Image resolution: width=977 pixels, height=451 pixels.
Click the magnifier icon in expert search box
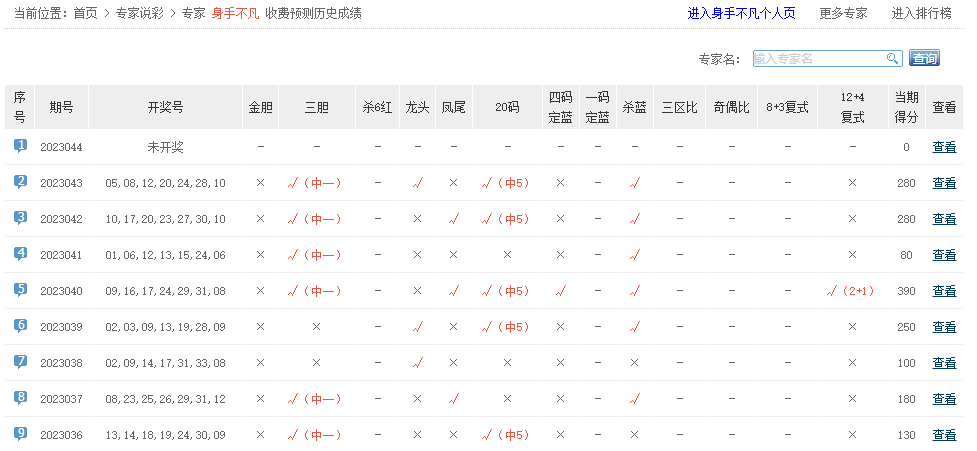893,59
